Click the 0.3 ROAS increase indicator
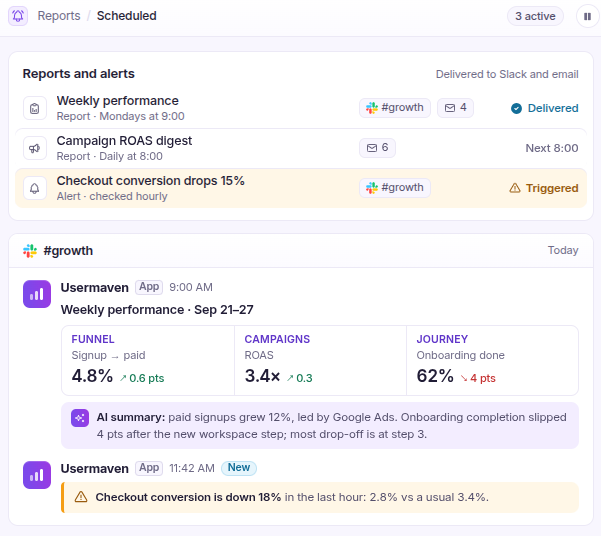Screen dimensions: 601x536 [x=299, y=378]
